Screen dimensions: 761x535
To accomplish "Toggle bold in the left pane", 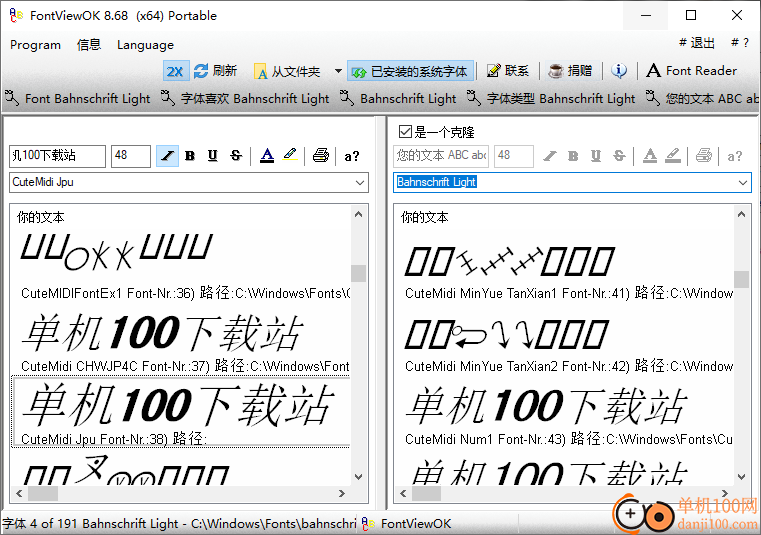I will pyautogui.click(x=190, y=156).
